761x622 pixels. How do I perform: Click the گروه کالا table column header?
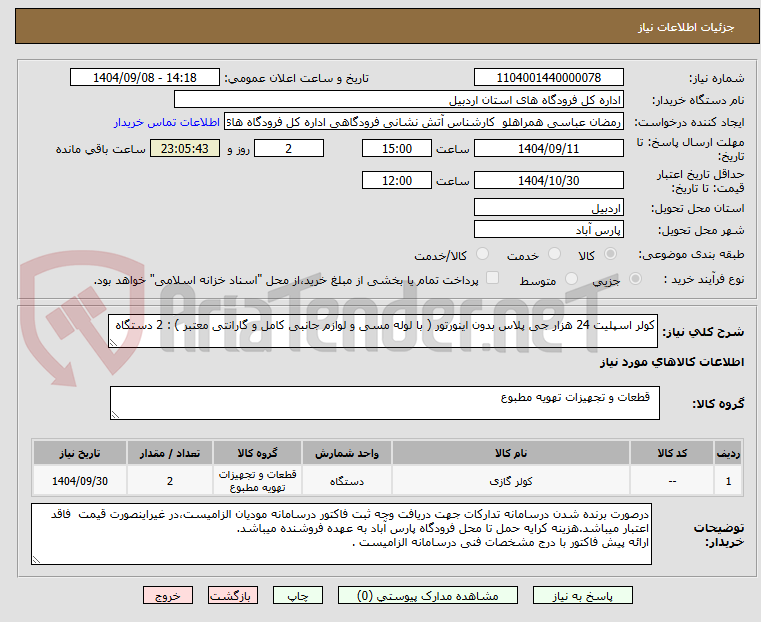(x=257, y=453)
